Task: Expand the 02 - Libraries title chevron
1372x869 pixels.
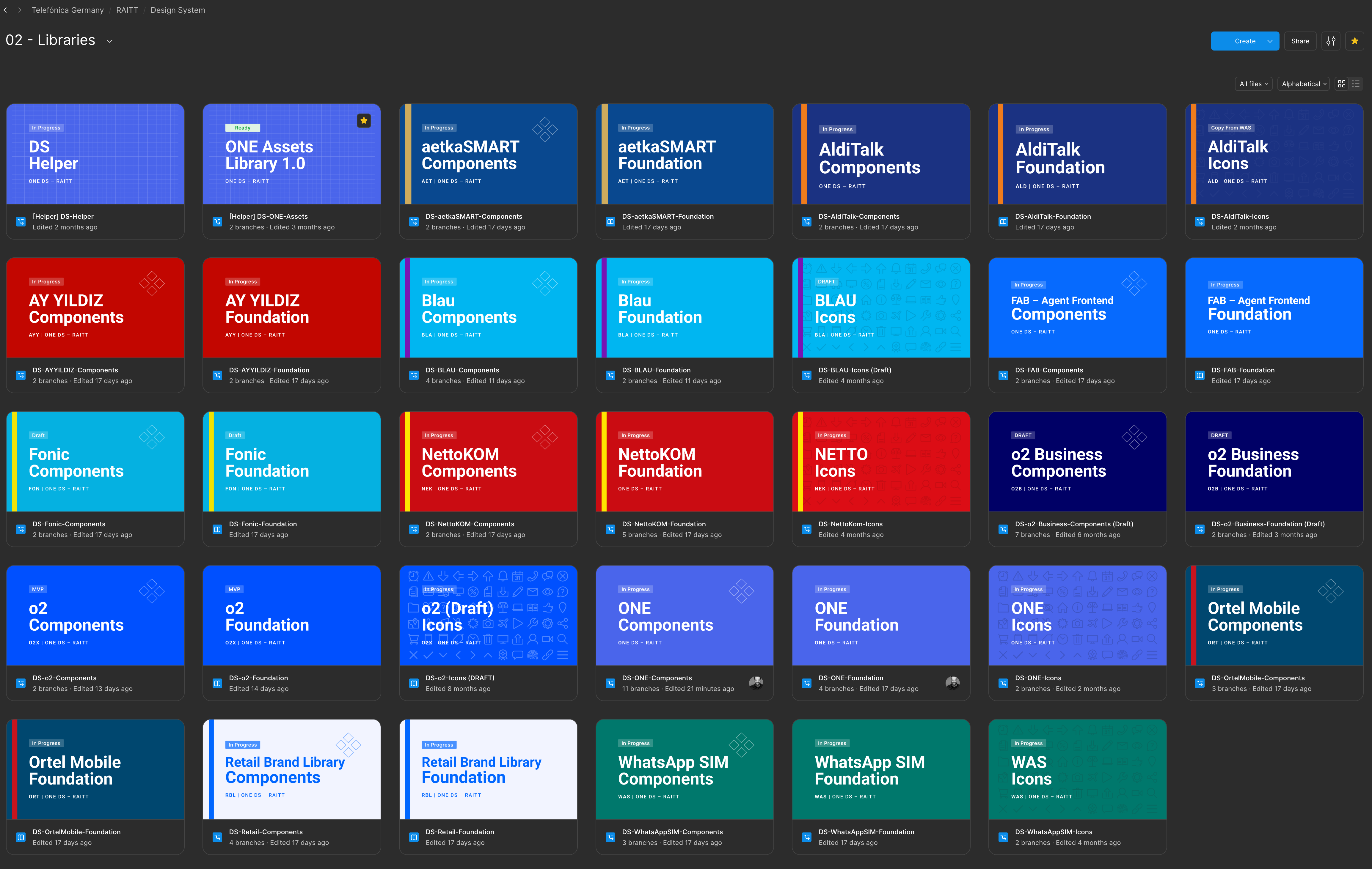Action: 110,41
